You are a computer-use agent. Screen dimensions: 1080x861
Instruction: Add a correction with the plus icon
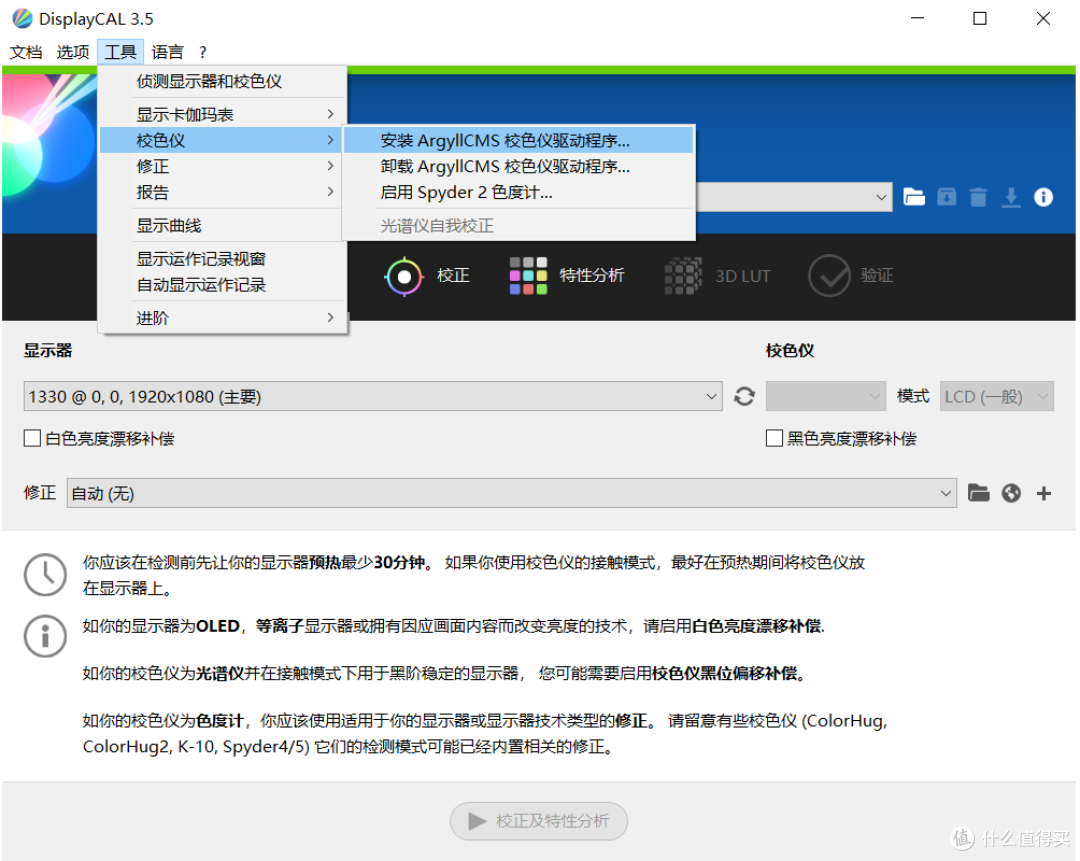[x=1043, y=493]
